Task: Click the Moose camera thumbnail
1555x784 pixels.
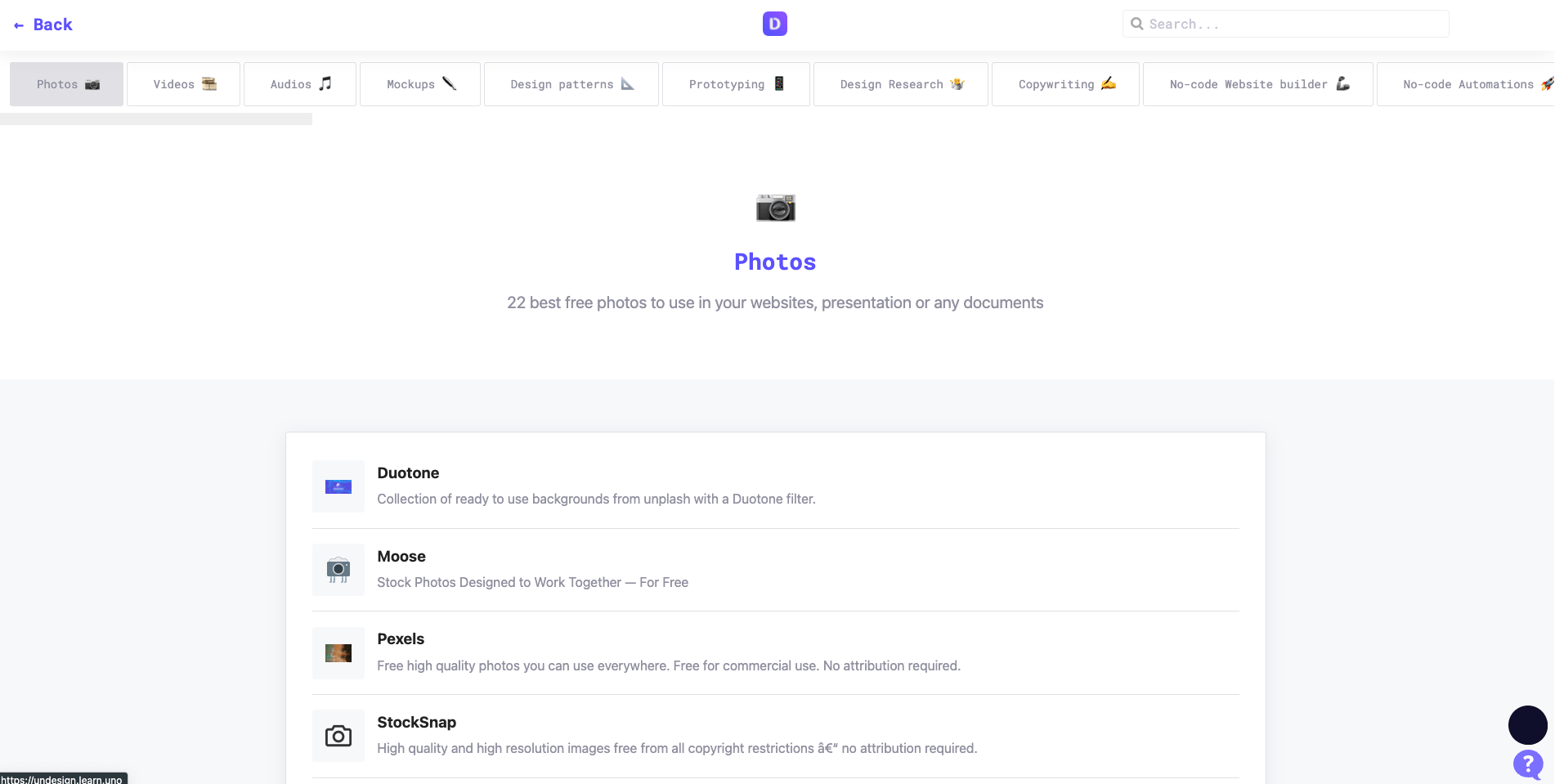Action: 338,570
